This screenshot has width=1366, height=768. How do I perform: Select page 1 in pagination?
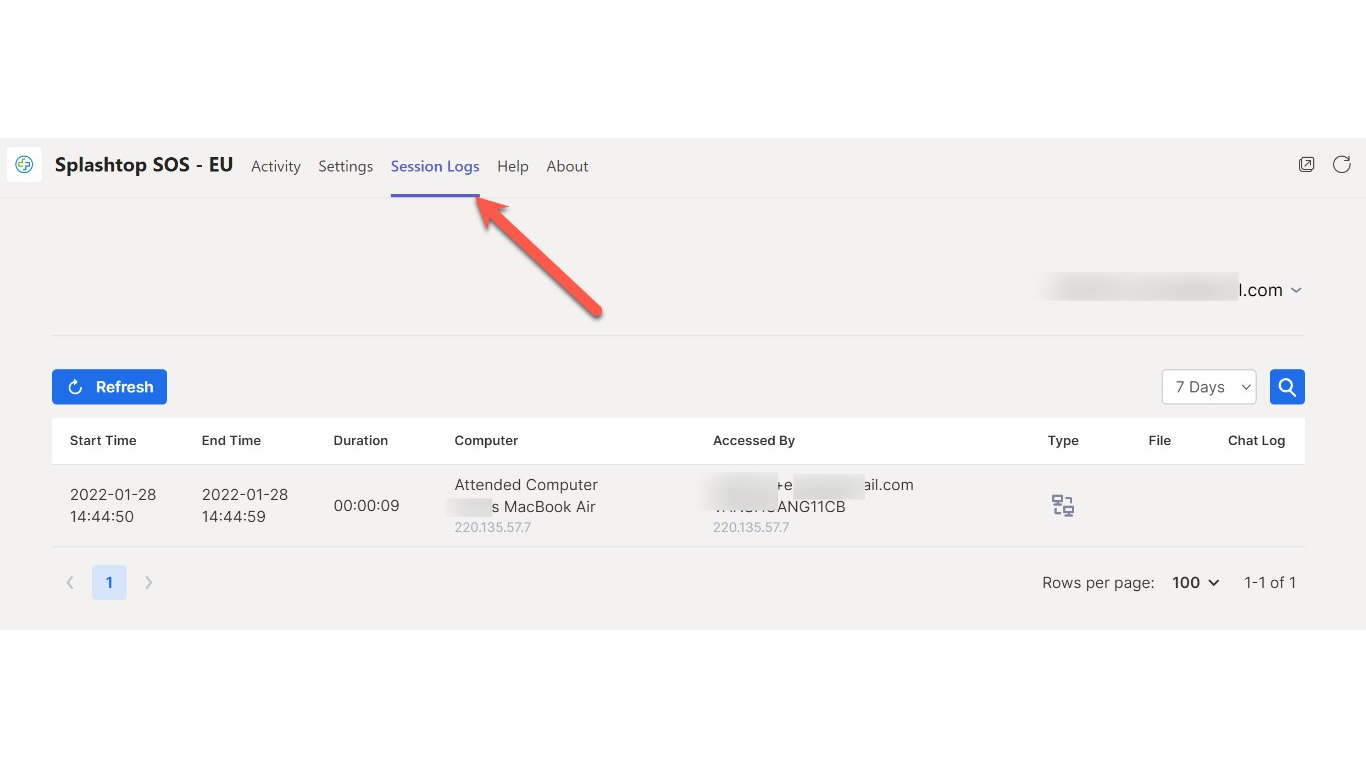click(109, 582)
